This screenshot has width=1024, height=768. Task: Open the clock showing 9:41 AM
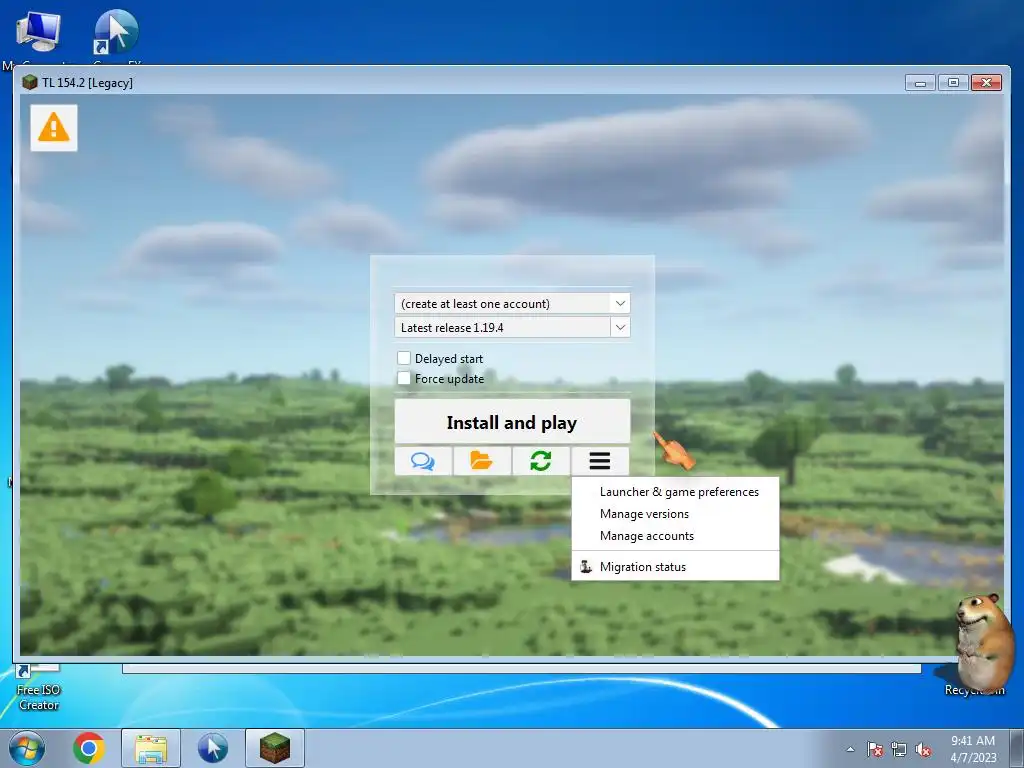tap(973, 749)
